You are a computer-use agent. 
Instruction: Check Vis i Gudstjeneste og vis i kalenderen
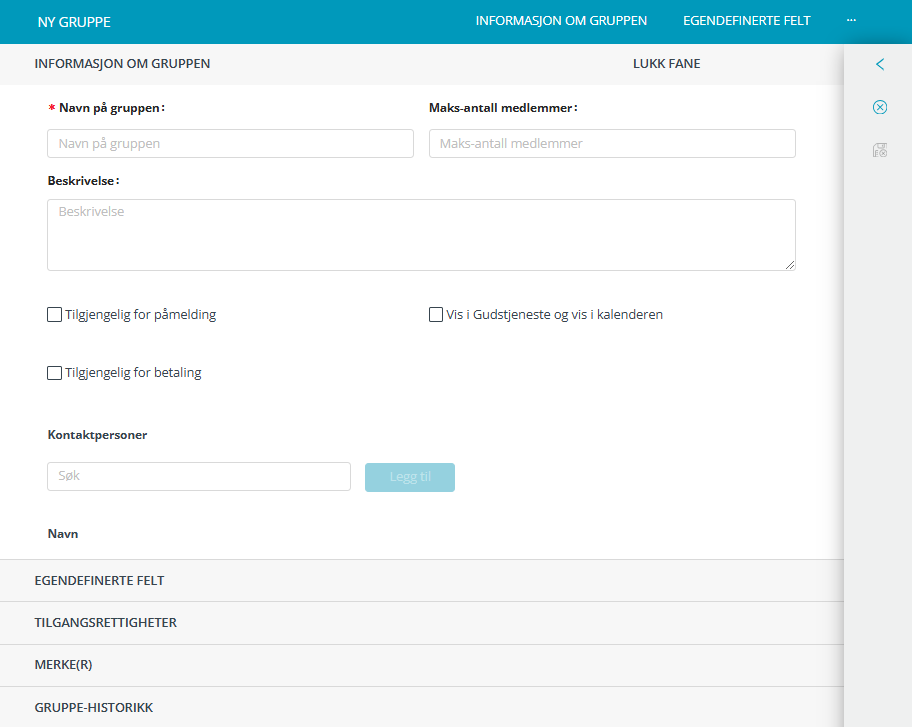pyautogui.click(x=436, y=315)
